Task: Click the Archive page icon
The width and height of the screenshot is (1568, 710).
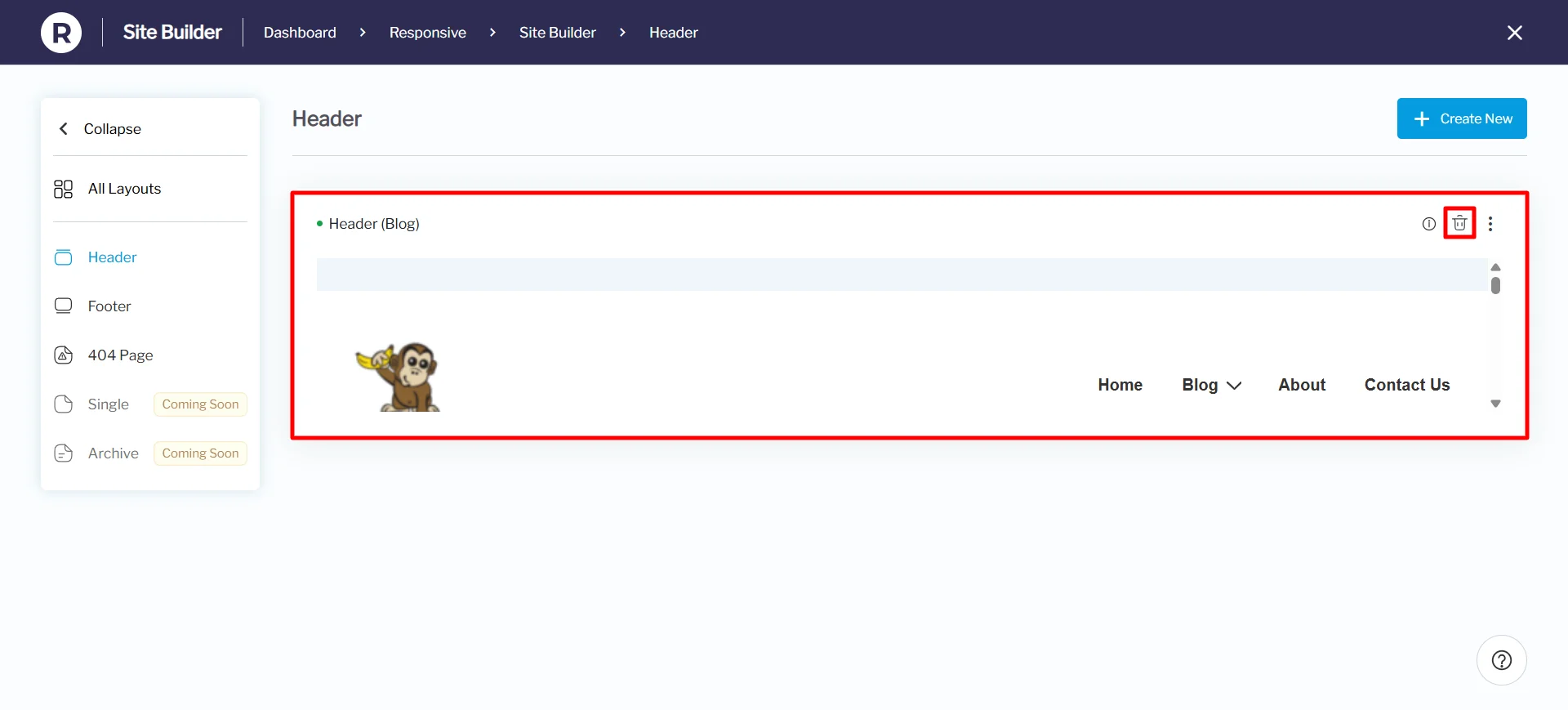Action: point(63,453)
